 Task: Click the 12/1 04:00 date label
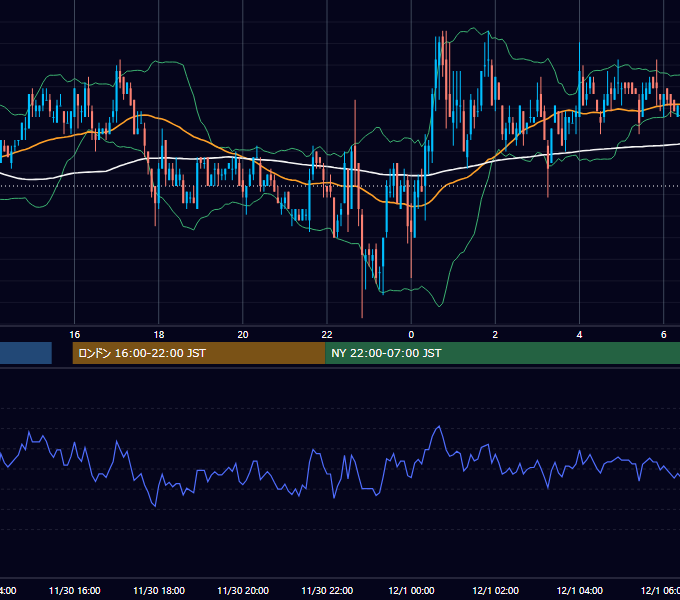pyautogui.click(x=579, y=590)
